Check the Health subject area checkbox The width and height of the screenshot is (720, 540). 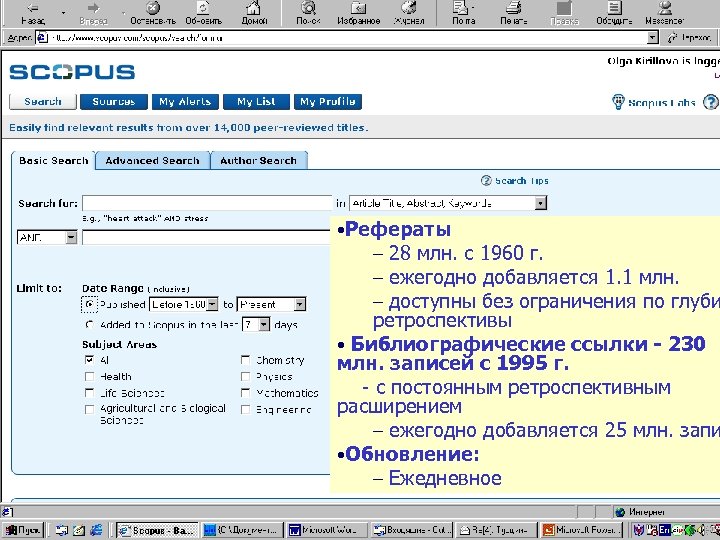pyautogui.click(x=90, y=377)
